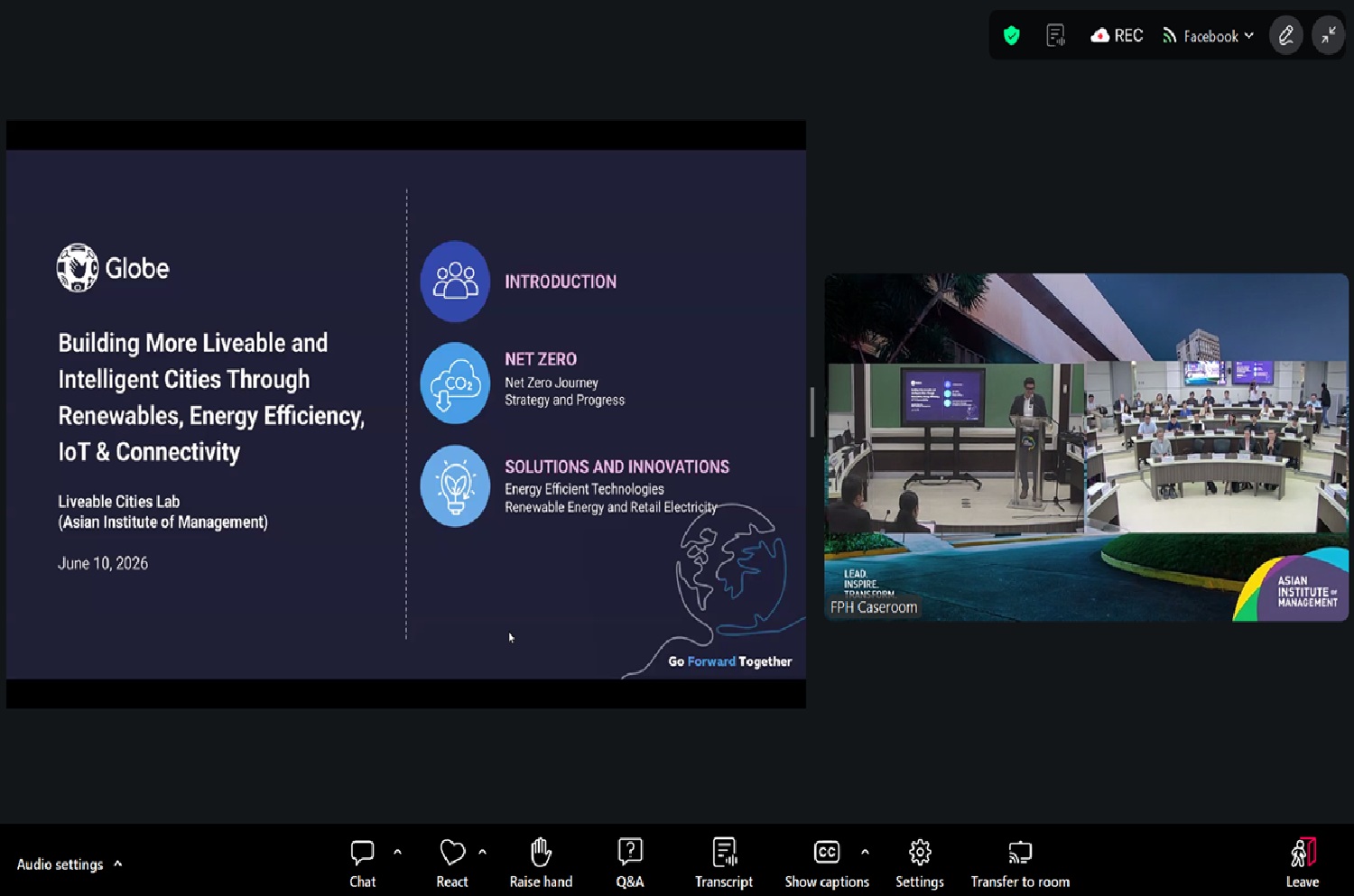The image size is (1354, 896).
Task: Open the Chat panel
Action: [362, 864]
